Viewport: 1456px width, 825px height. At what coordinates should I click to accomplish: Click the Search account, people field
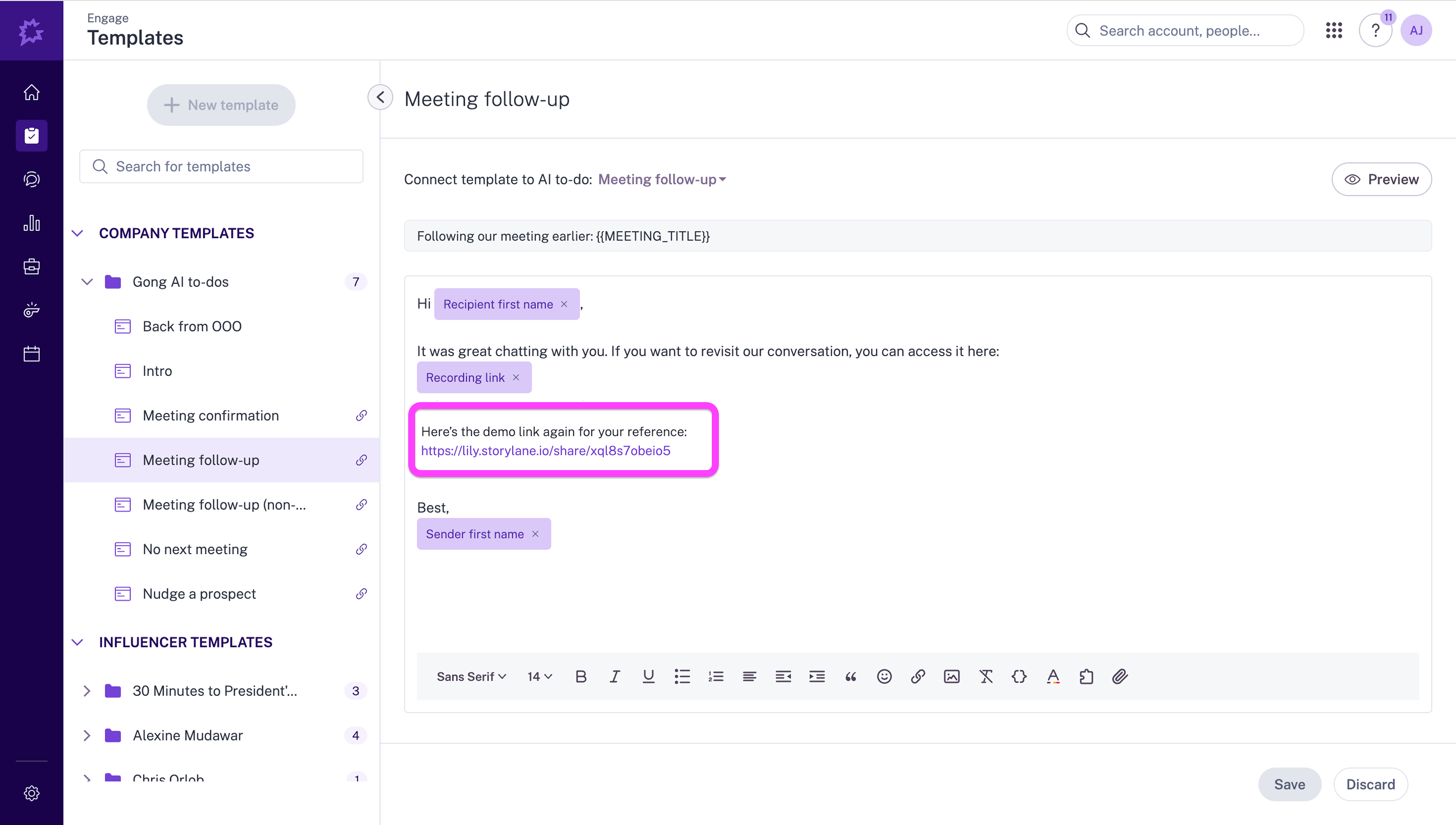[x=1185, y=31]
